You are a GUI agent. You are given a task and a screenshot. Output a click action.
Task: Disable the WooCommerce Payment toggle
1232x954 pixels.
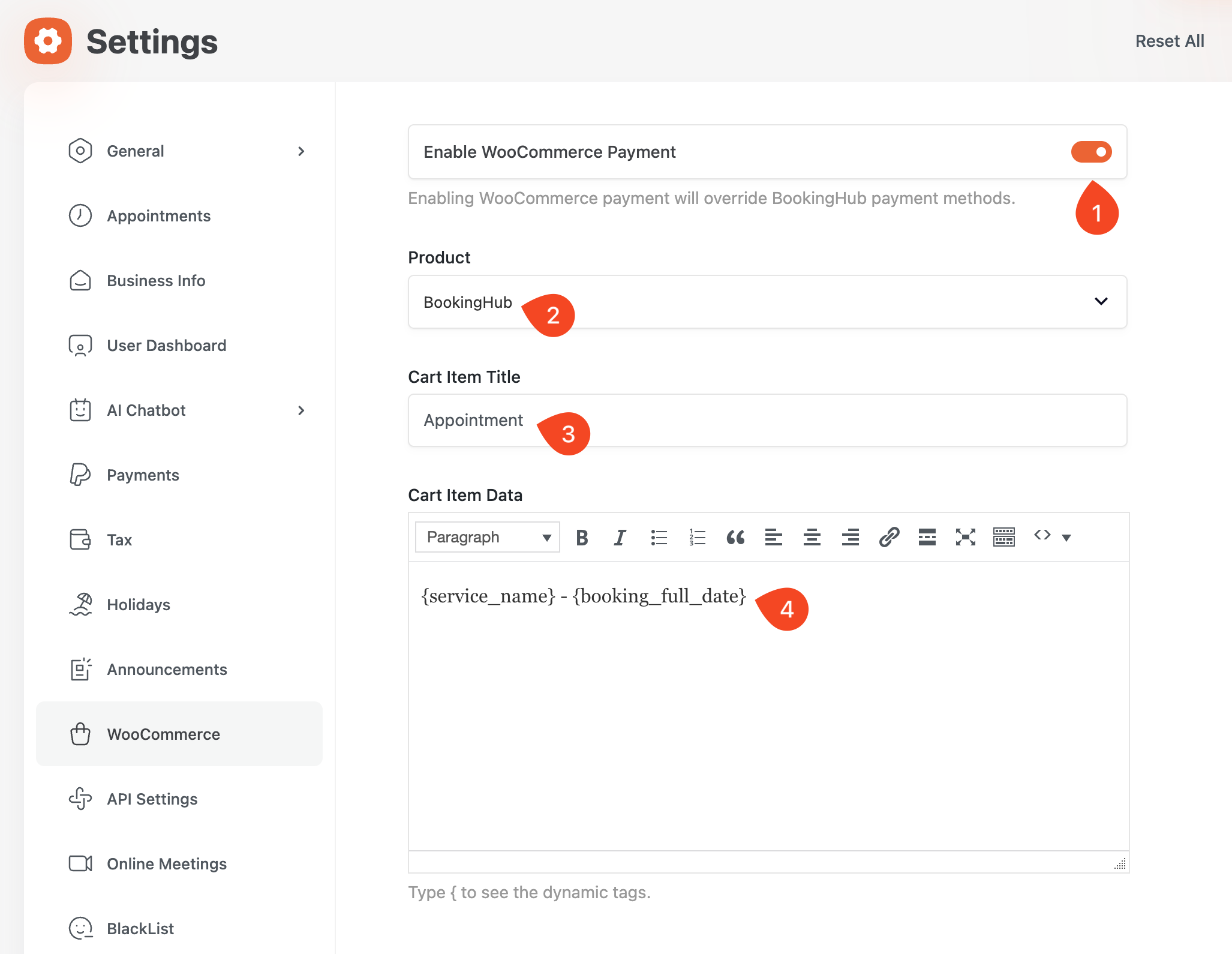tap(1091, 152)
